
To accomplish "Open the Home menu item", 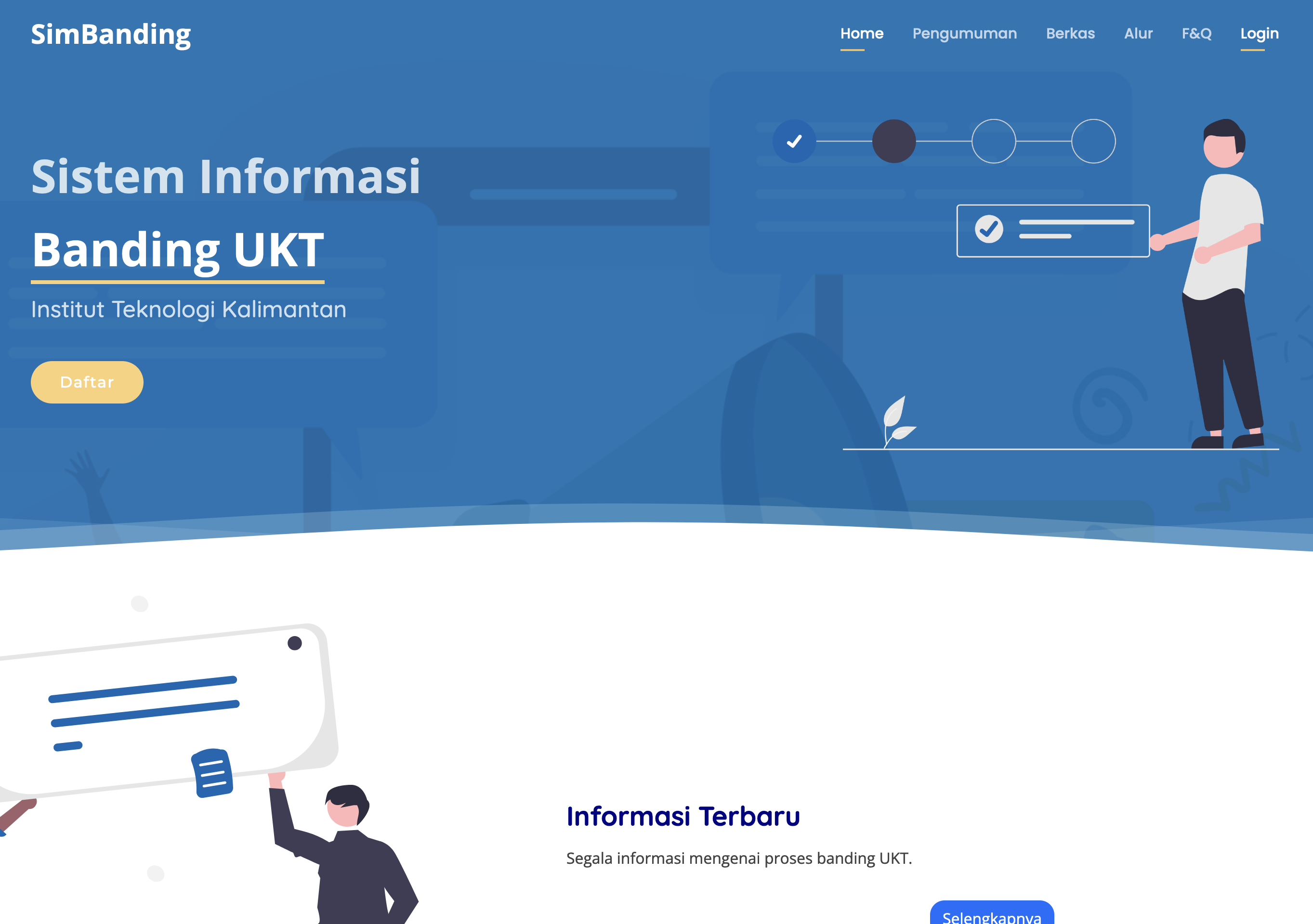I will tap(861, 34).
